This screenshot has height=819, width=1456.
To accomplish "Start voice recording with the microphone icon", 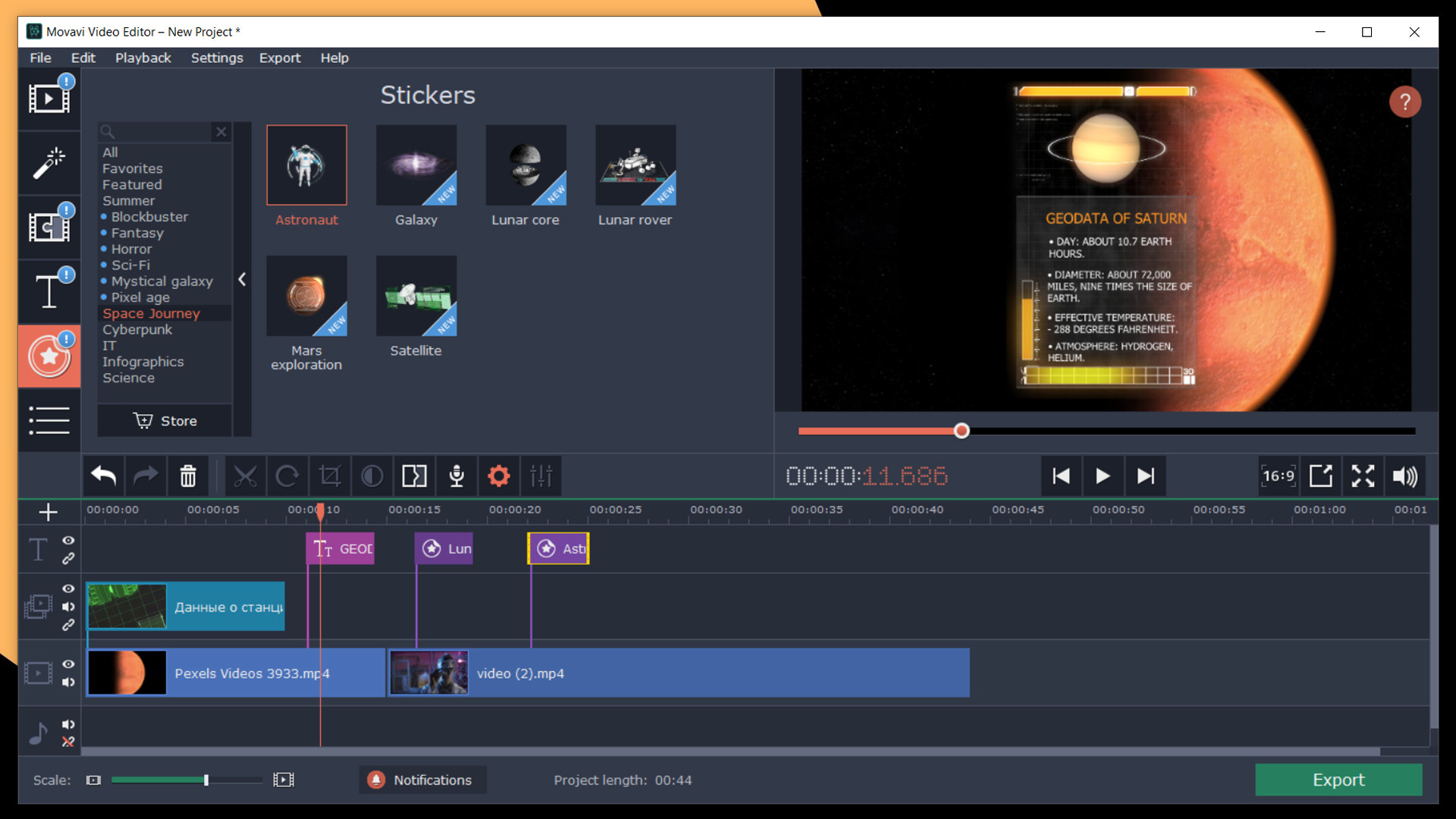I will (x=457, y=475).
